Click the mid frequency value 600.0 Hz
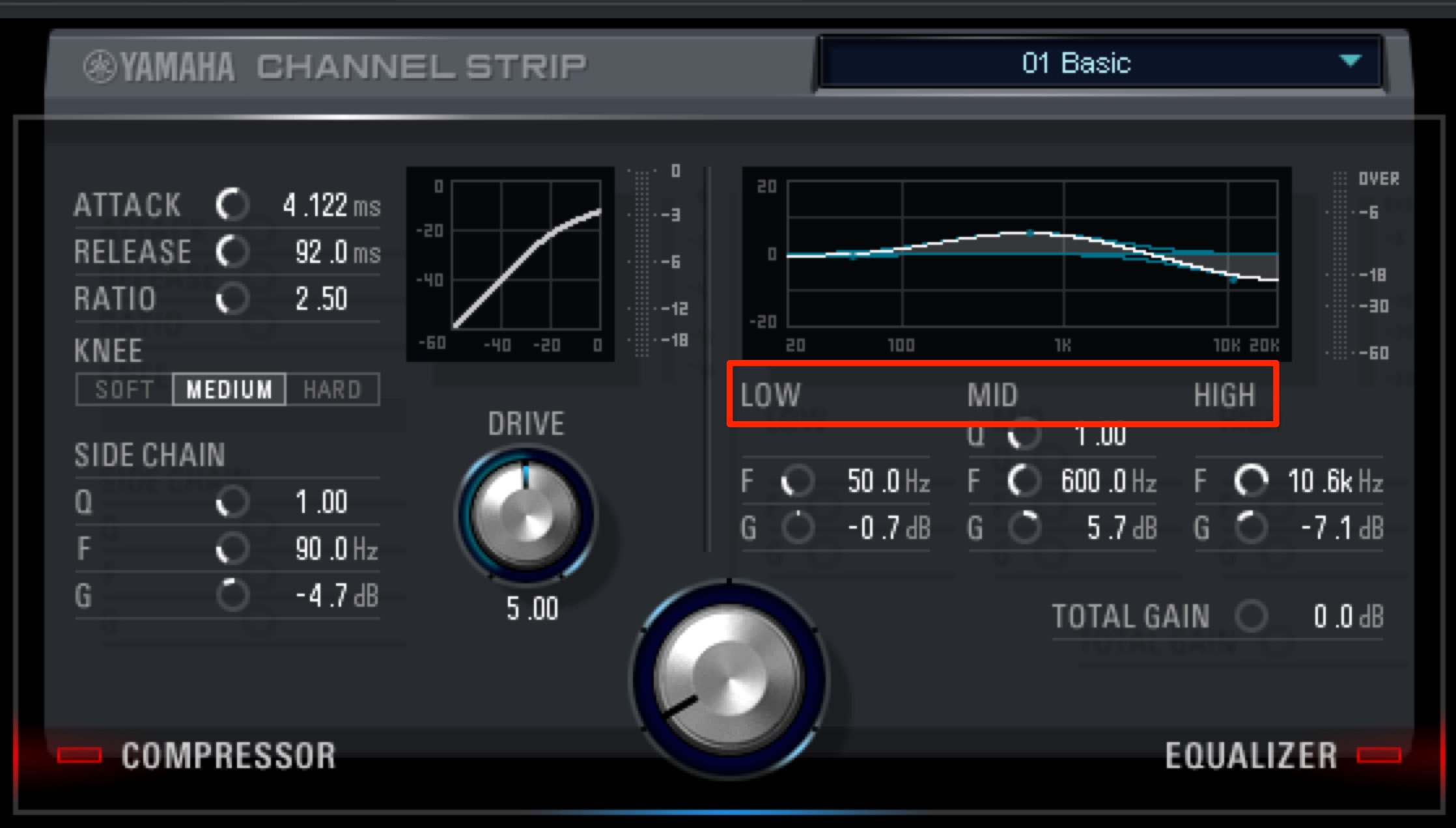1456x828 pixels. click(1109, 482)
